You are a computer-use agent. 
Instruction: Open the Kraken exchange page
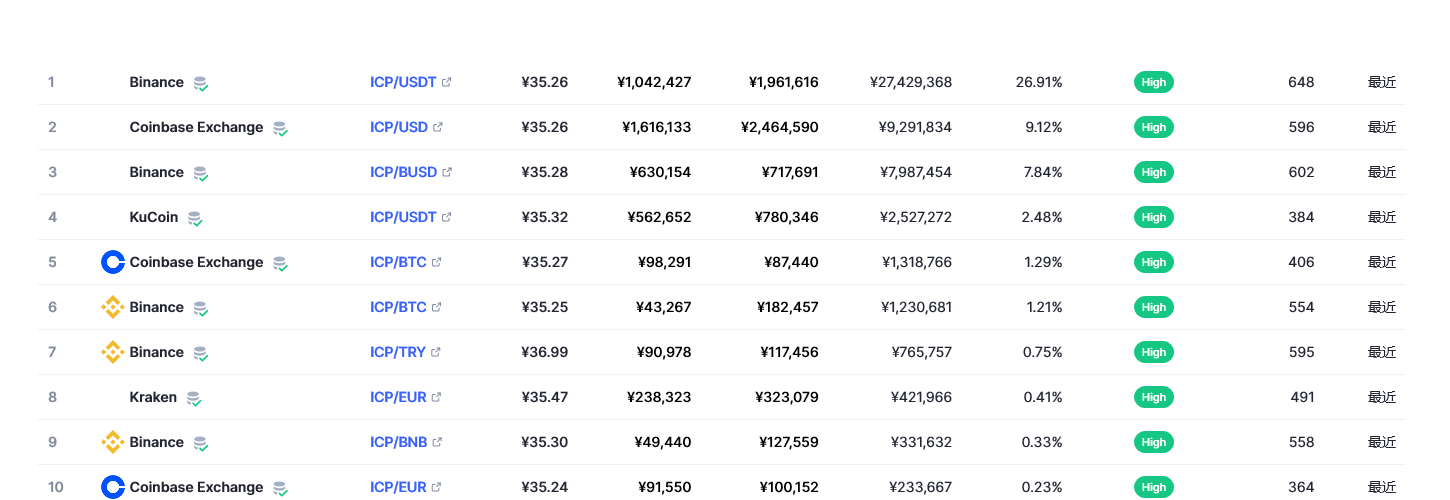153,397
